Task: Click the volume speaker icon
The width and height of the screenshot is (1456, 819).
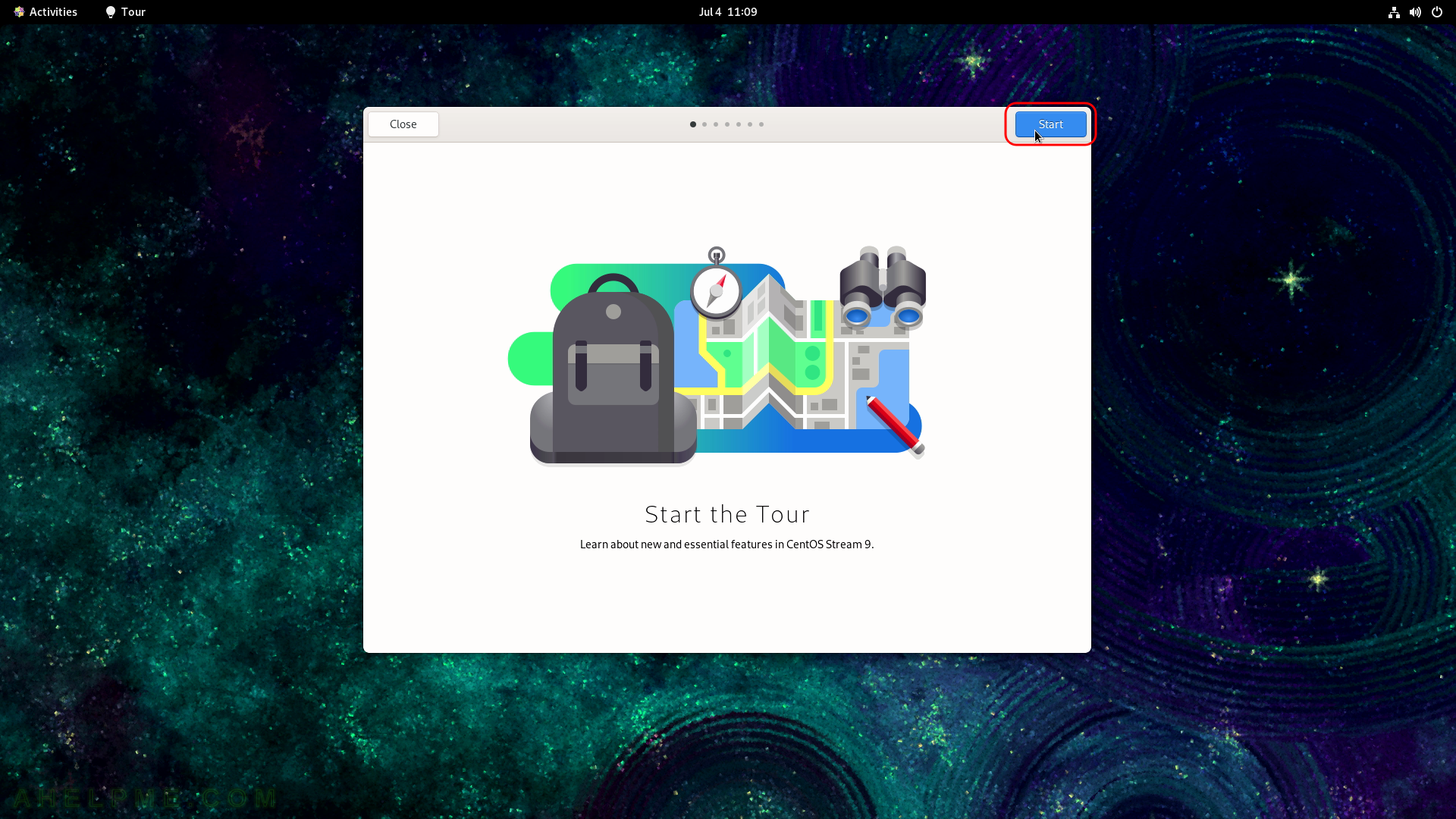Action: click(1415, 12)
